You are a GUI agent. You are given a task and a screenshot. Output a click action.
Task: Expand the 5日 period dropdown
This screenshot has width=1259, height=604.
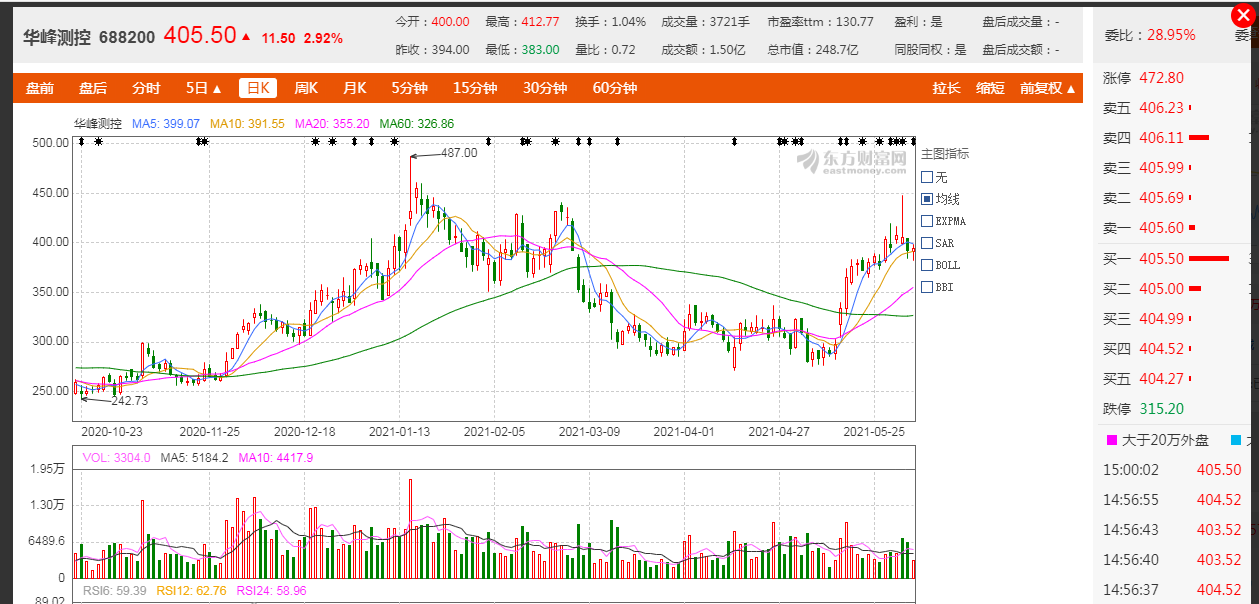(x=204, y=88)
